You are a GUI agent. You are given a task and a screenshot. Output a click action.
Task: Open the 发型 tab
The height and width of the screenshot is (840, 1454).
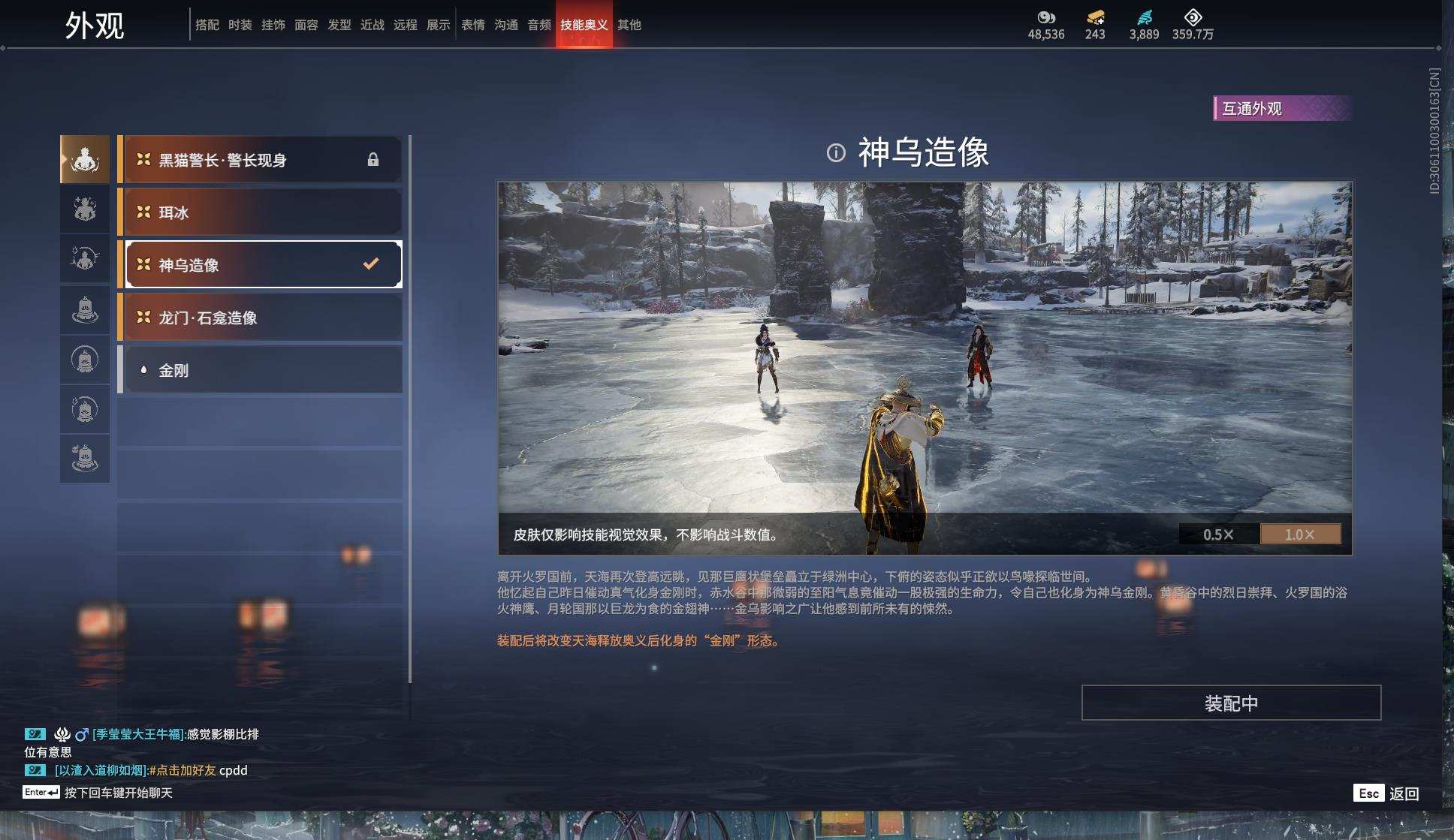pos(339,25)
